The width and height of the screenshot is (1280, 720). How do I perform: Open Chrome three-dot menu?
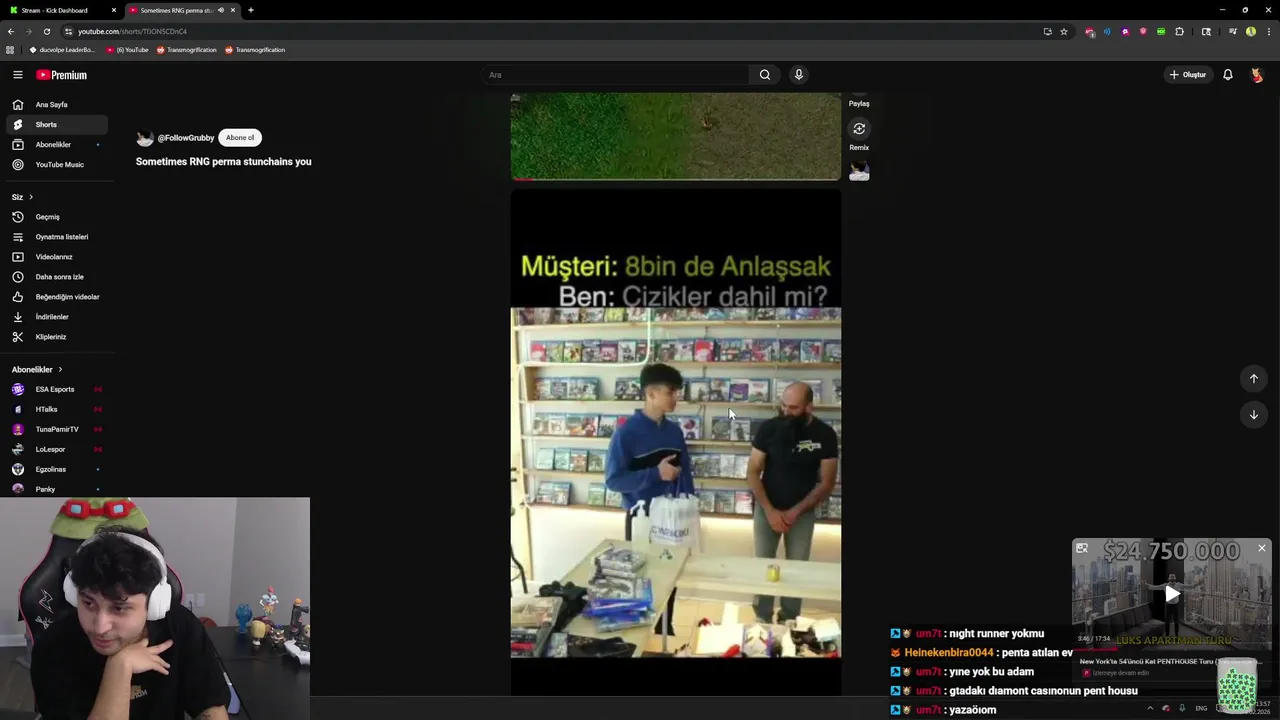(x=1268, y=31)
